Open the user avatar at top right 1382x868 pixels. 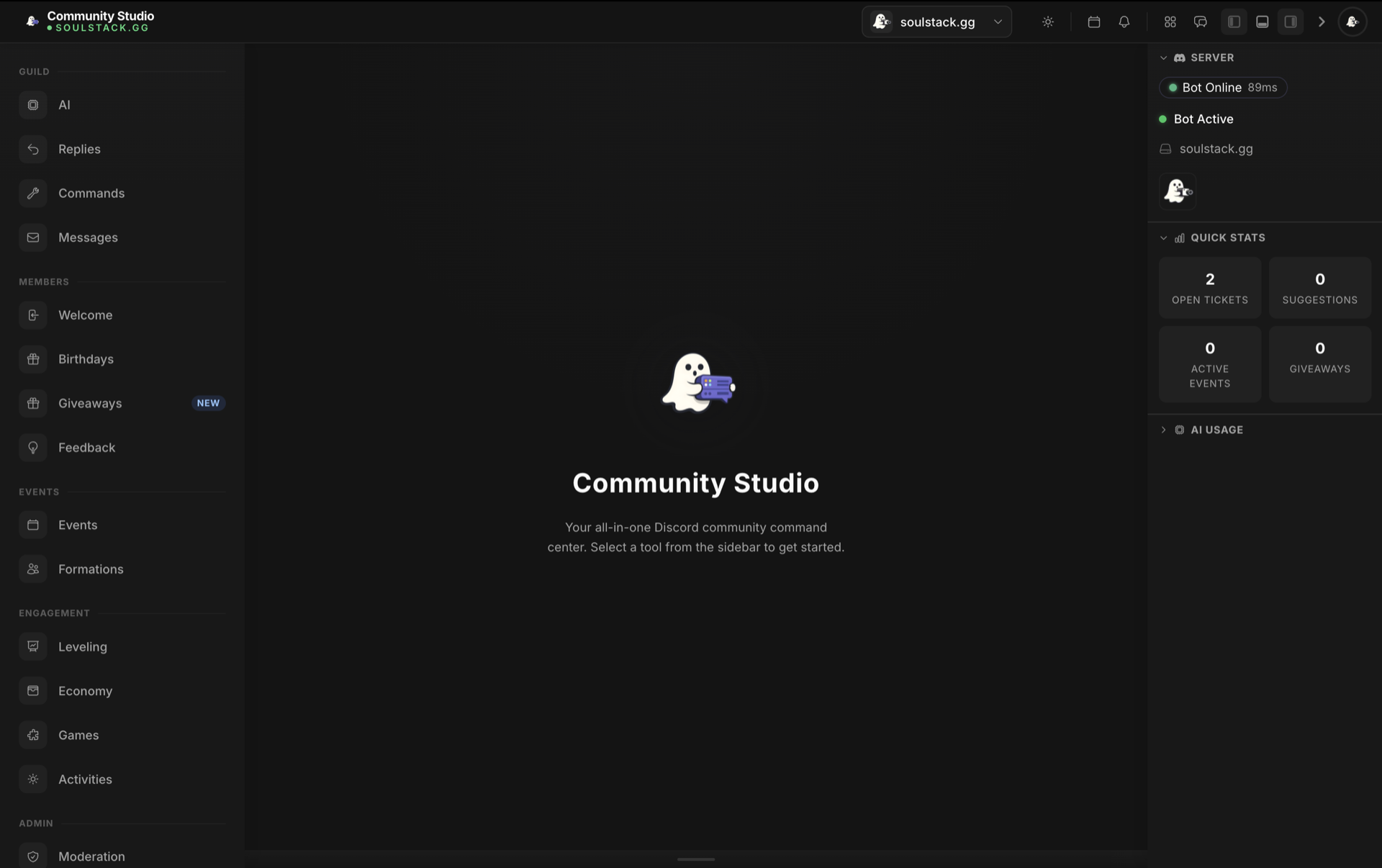(1352, 22)
